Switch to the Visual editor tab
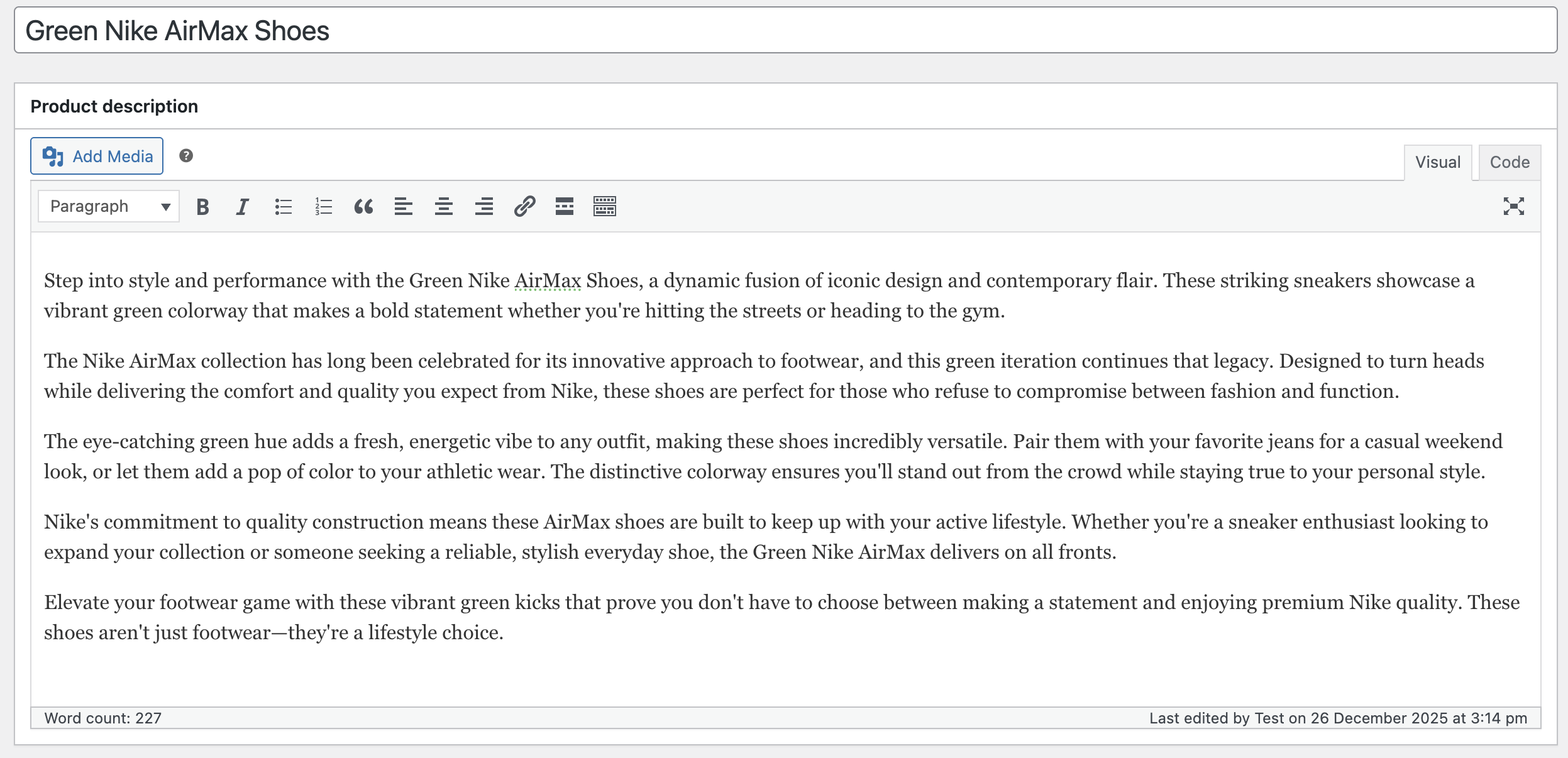Image resolution: width=1568 pixels, height=758 pixels. pos(1437,162)
